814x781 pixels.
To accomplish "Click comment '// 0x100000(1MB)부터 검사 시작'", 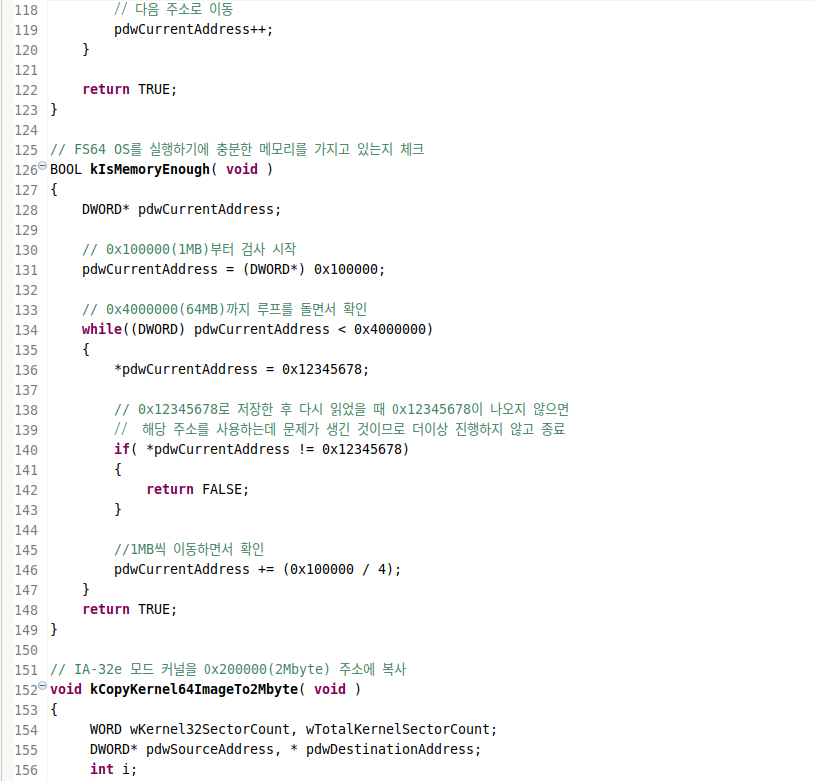I will [189, 250].
